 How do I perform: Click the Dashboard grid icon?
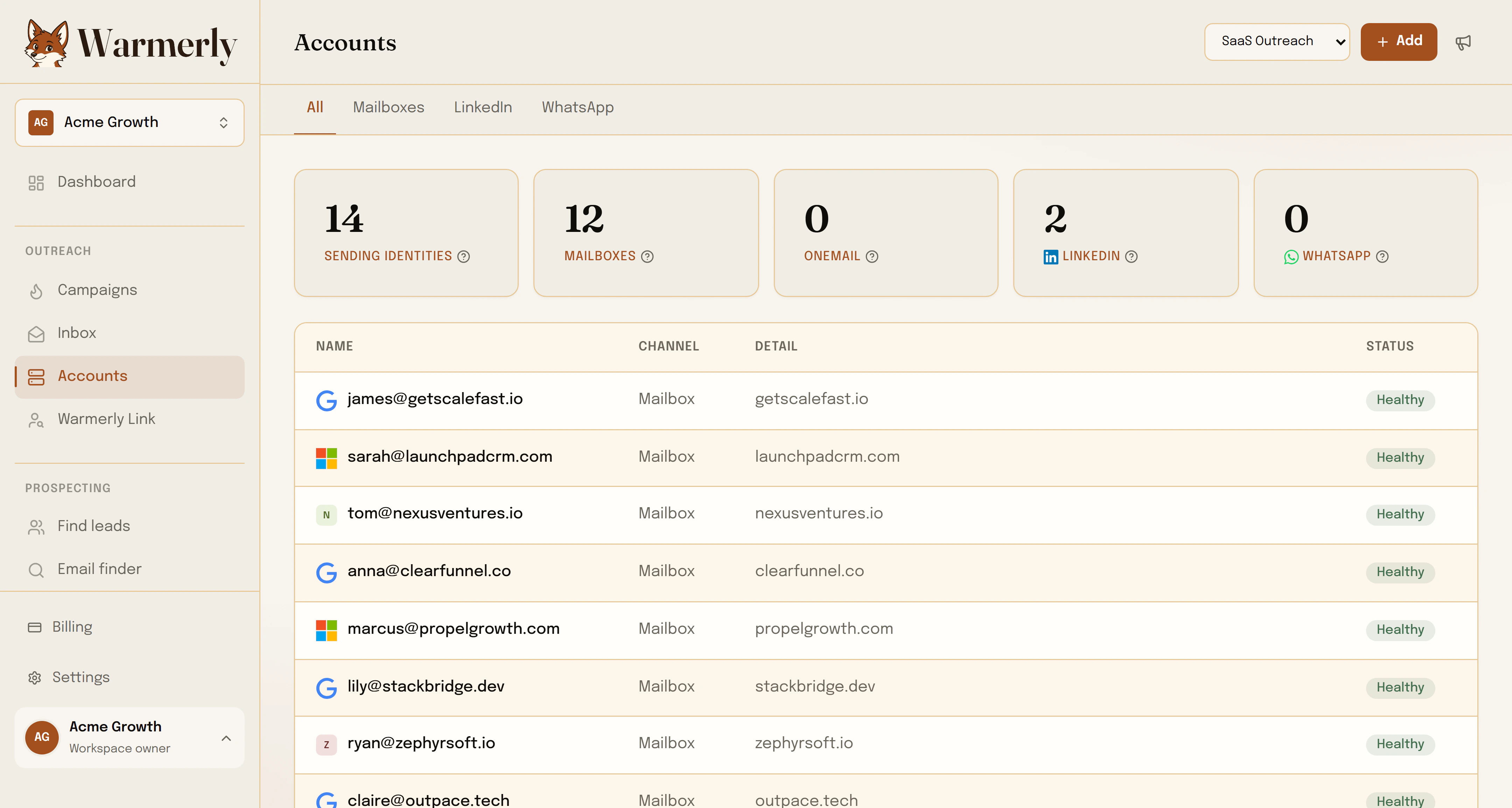(x=36, y=183)
